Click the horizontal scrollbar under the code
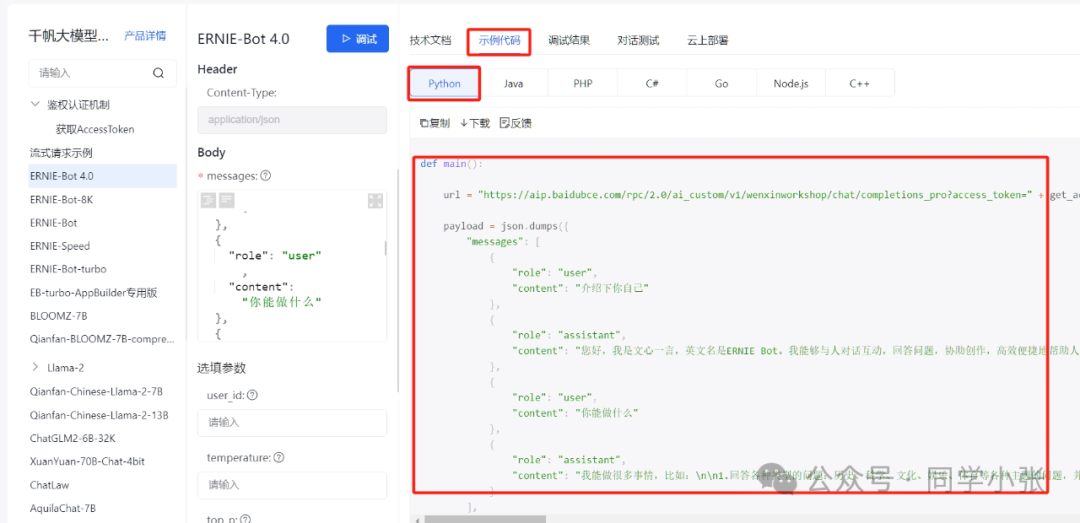Viewport: 1080px width, 523px height. [485, 519]
